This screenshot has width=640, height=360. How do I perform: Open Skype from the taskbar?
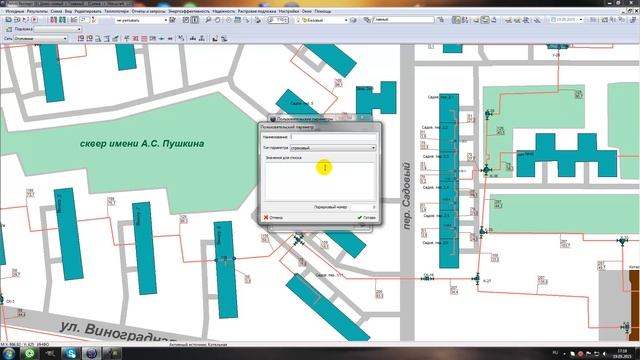(x=71, y=353)
